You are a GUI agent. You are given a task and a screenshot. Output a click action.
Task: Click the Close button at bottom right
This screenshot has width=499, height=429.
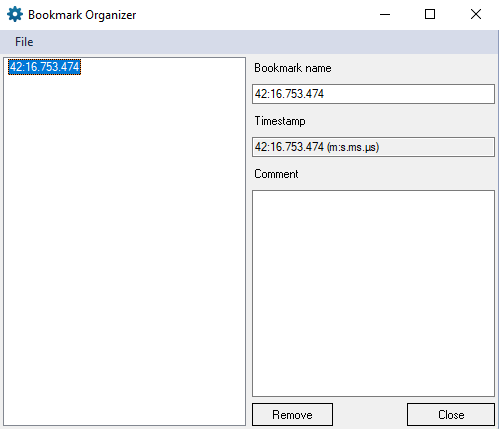pyautogui.click(x=451, y=415)
